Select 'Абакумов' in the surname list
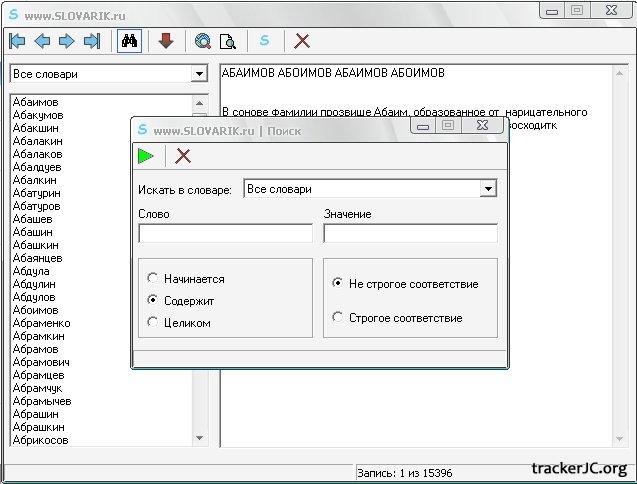 click(x=38, y=115)
